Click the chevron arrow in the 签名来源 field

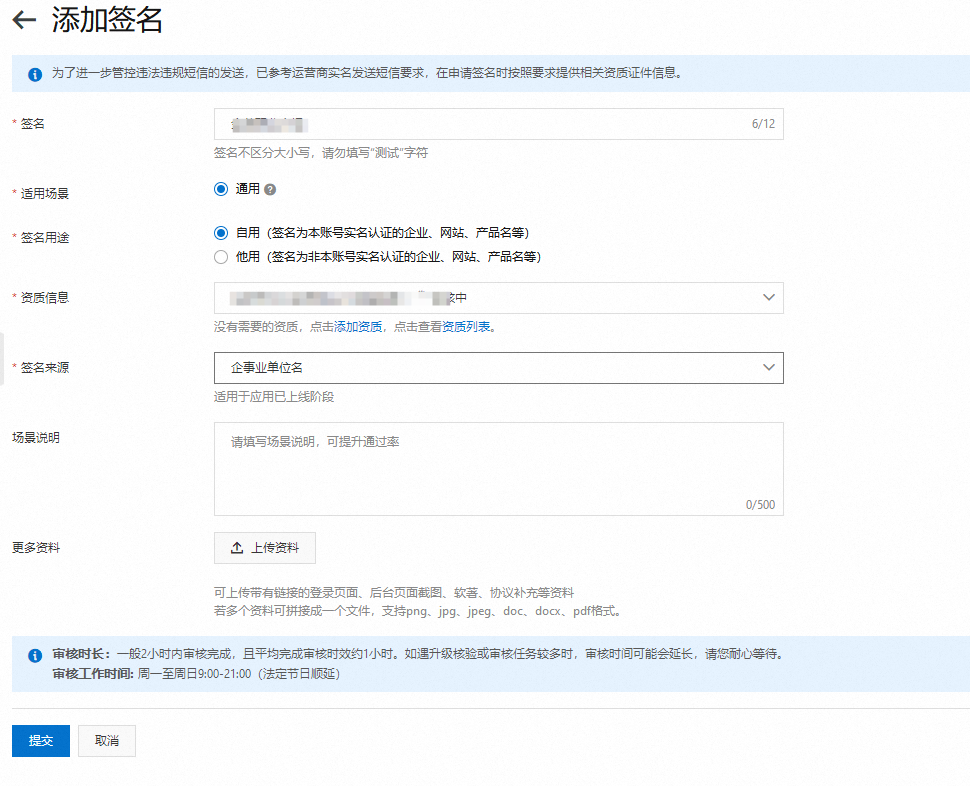click(768, 368)
